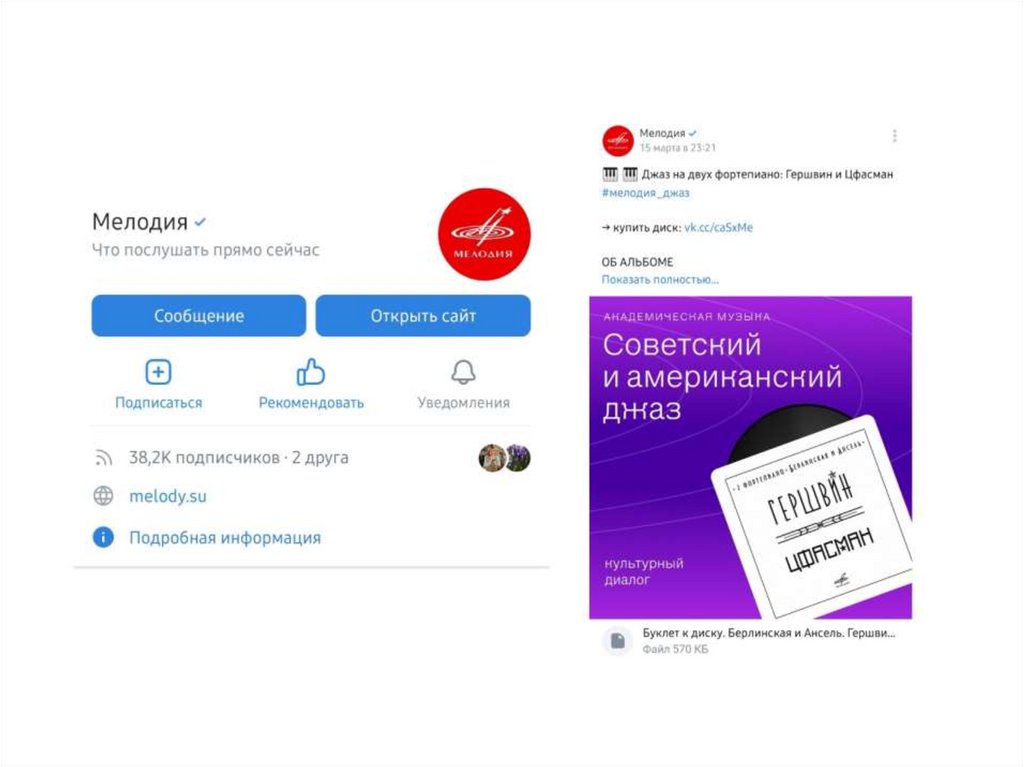Click the Подписаться plus icon

(158, 372)
